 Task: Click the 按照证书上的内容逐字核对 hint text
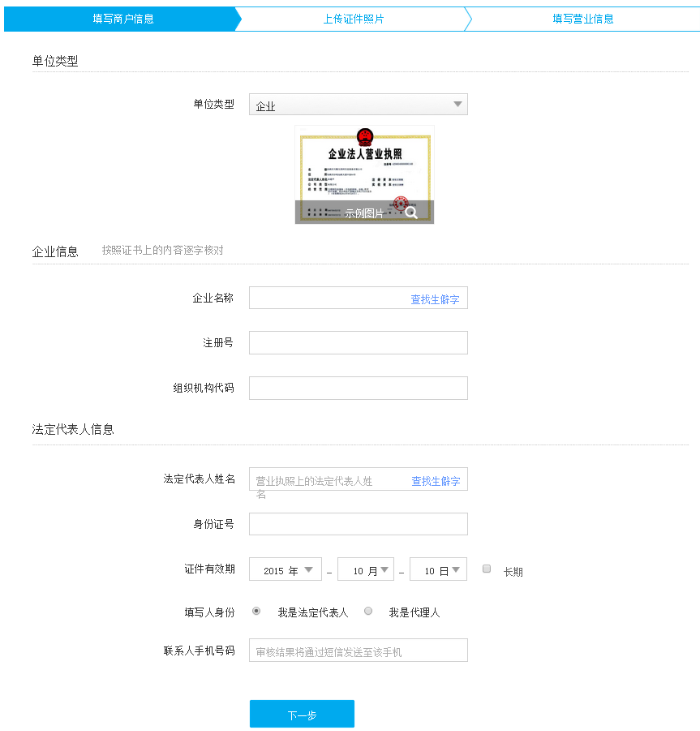(163, 250)
